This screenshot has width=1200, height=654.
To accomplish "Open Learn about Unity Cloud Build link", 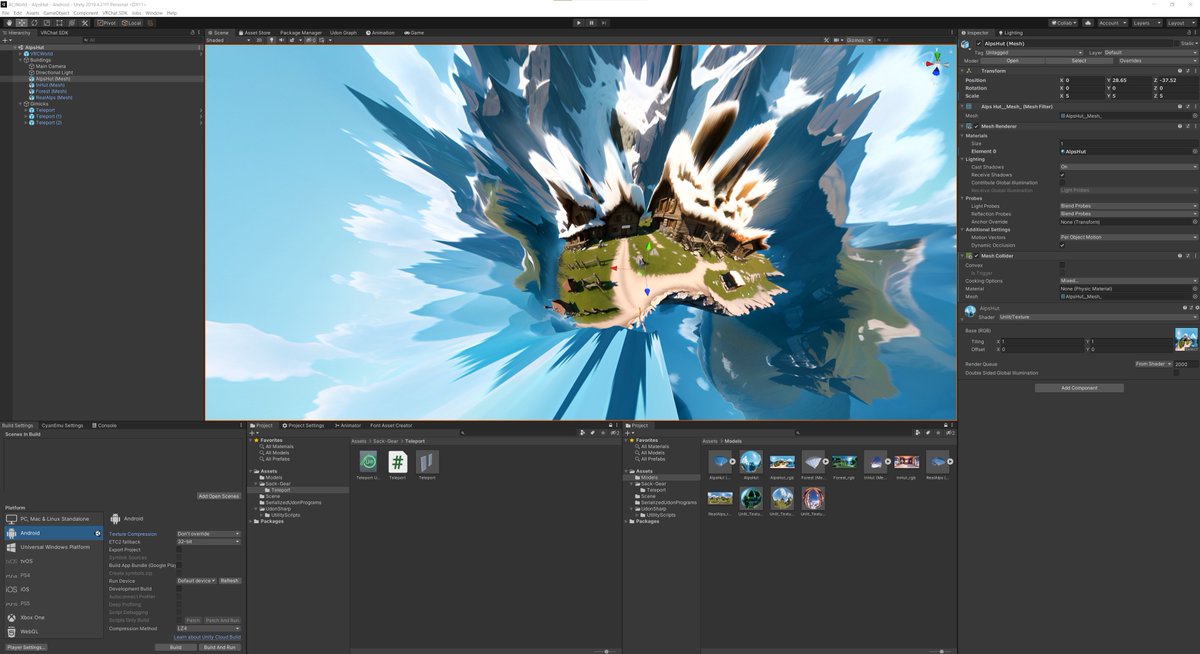I will (x=206, y=637).
